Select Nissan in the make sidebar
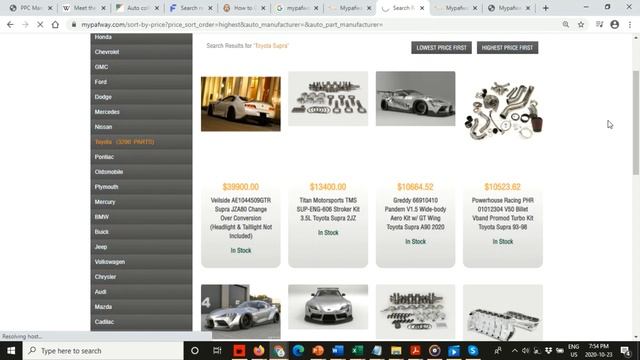Viewport: 640px width, 360px height. point(141,127)
